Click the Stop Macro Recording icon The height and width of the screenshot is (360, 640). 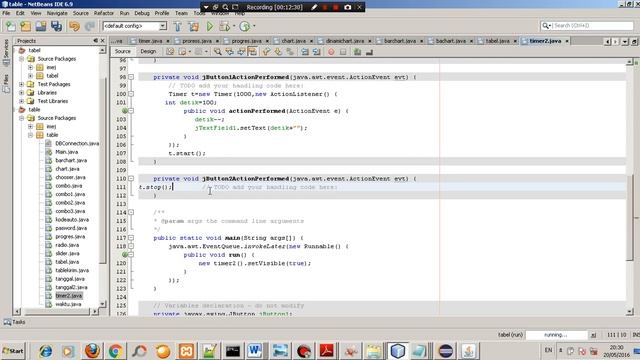point(343,52)
